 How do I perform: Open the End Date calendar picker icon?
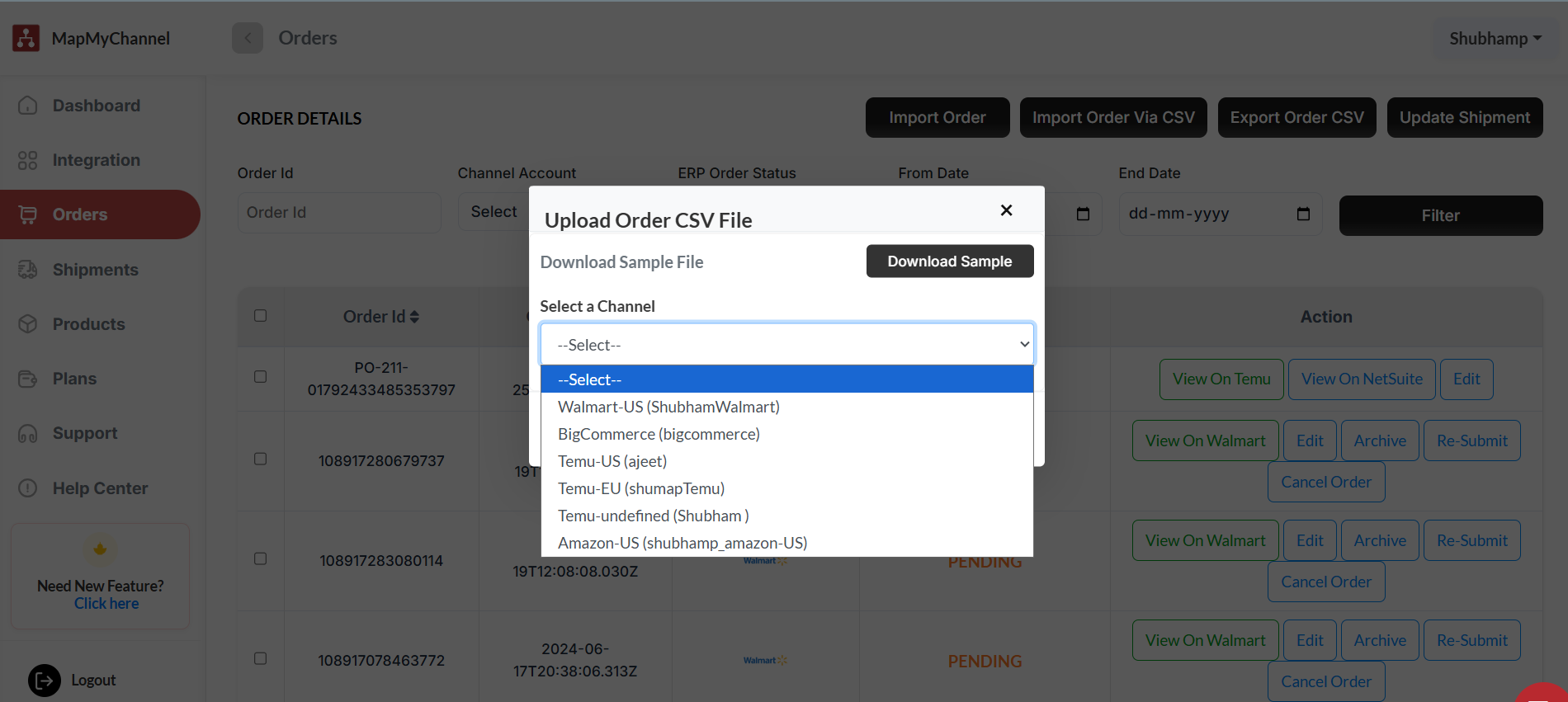click(1303, 214)
